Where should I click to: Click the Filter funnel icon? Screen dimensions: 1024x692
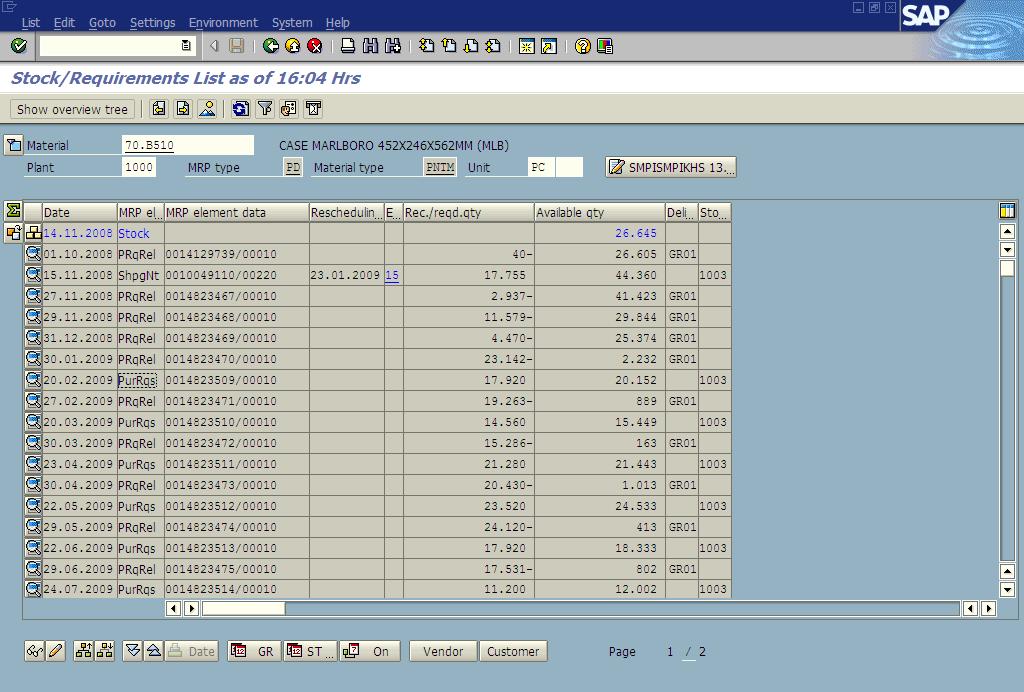(x=264, y=108)
